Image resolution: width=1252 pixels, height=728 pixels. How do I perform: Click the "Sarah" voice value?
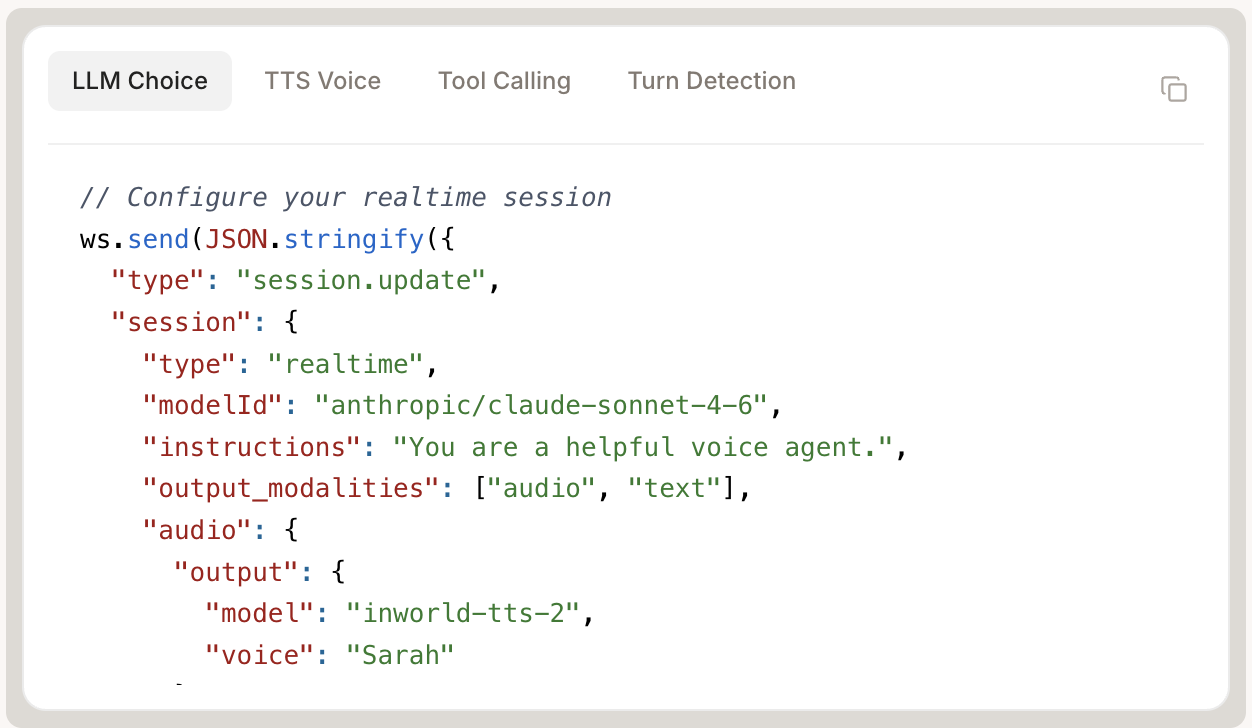point(400,655)
